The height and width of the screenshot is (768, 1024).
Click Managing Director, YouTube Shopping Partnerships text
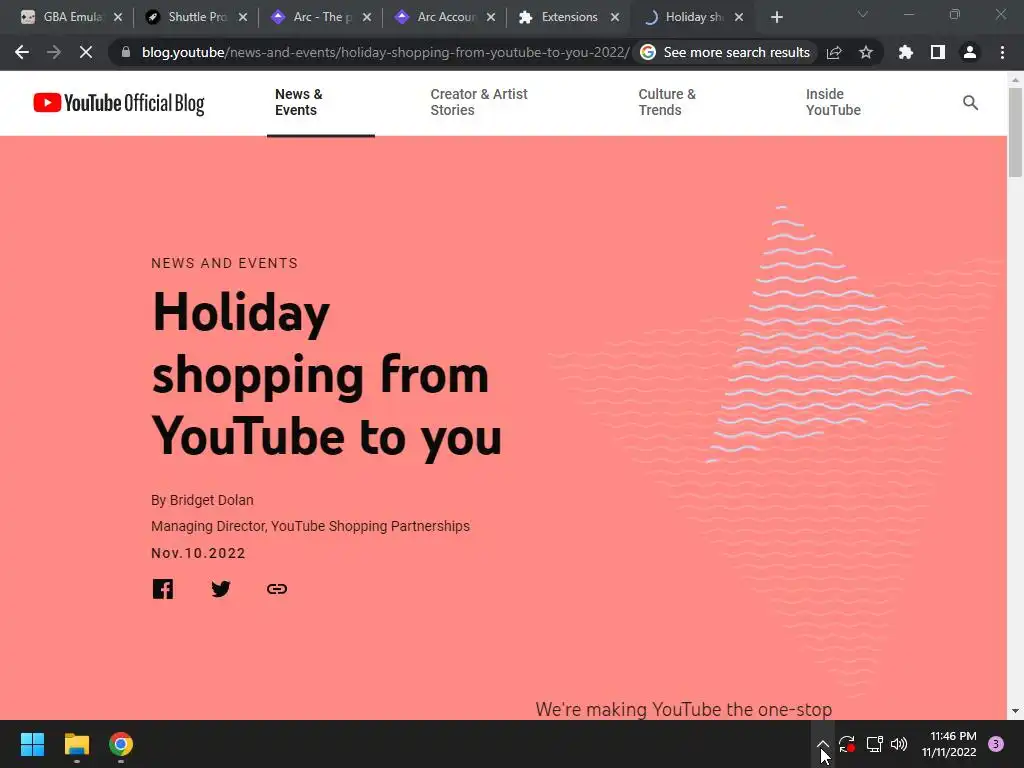[x=310, y=526]
